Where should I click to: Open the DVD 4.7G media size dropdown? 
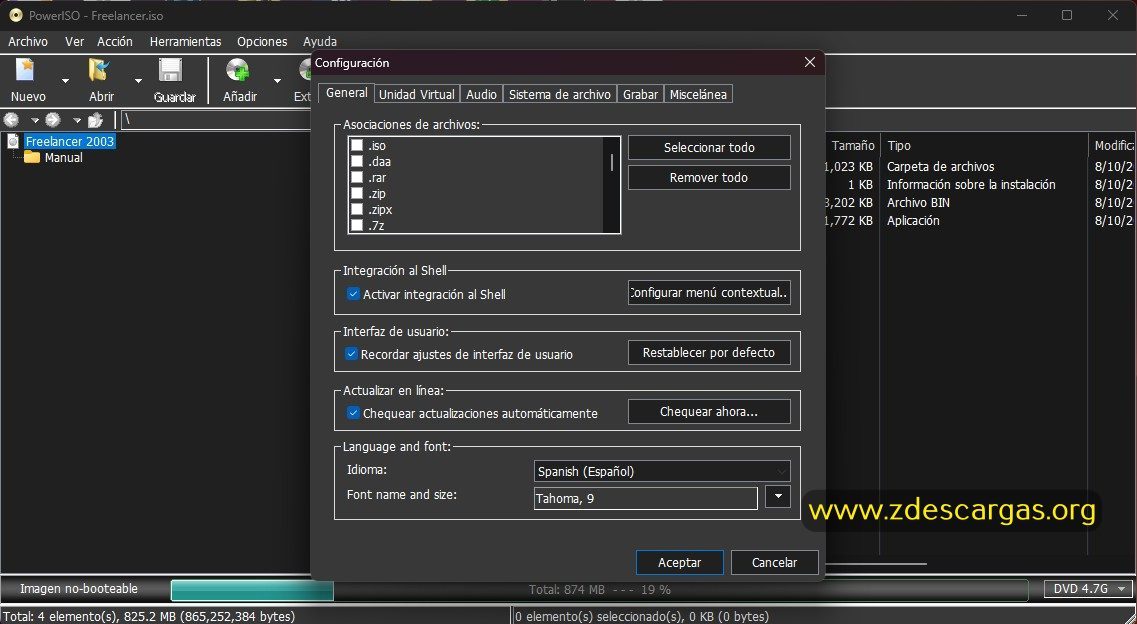(1088, 588)
